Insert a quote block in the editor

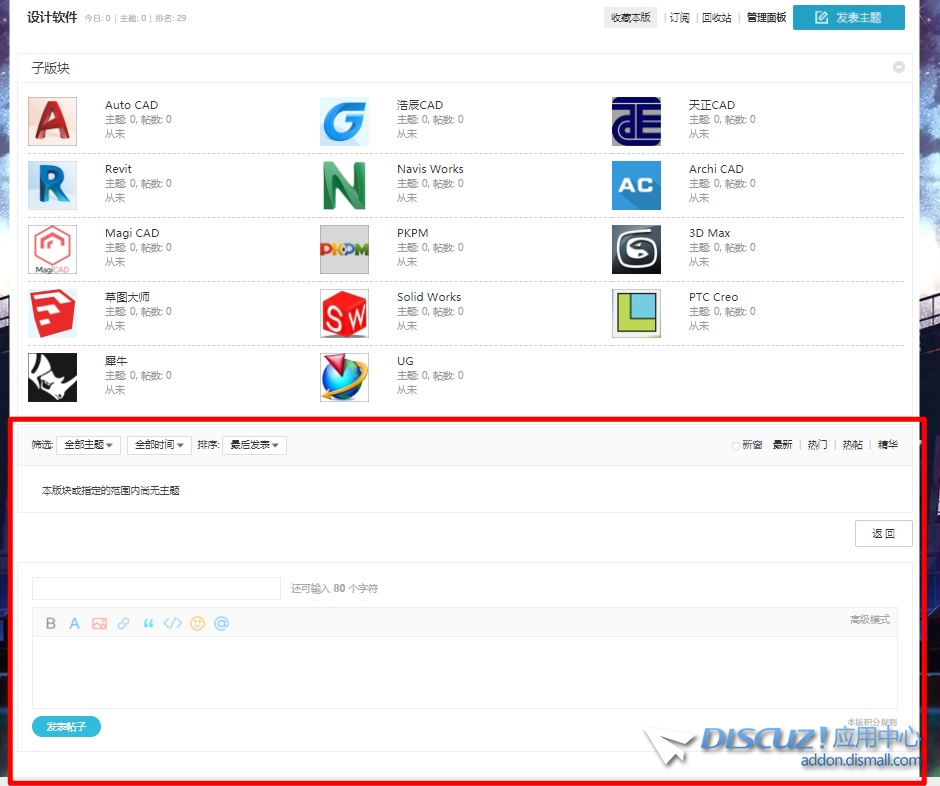coord(148,624)
